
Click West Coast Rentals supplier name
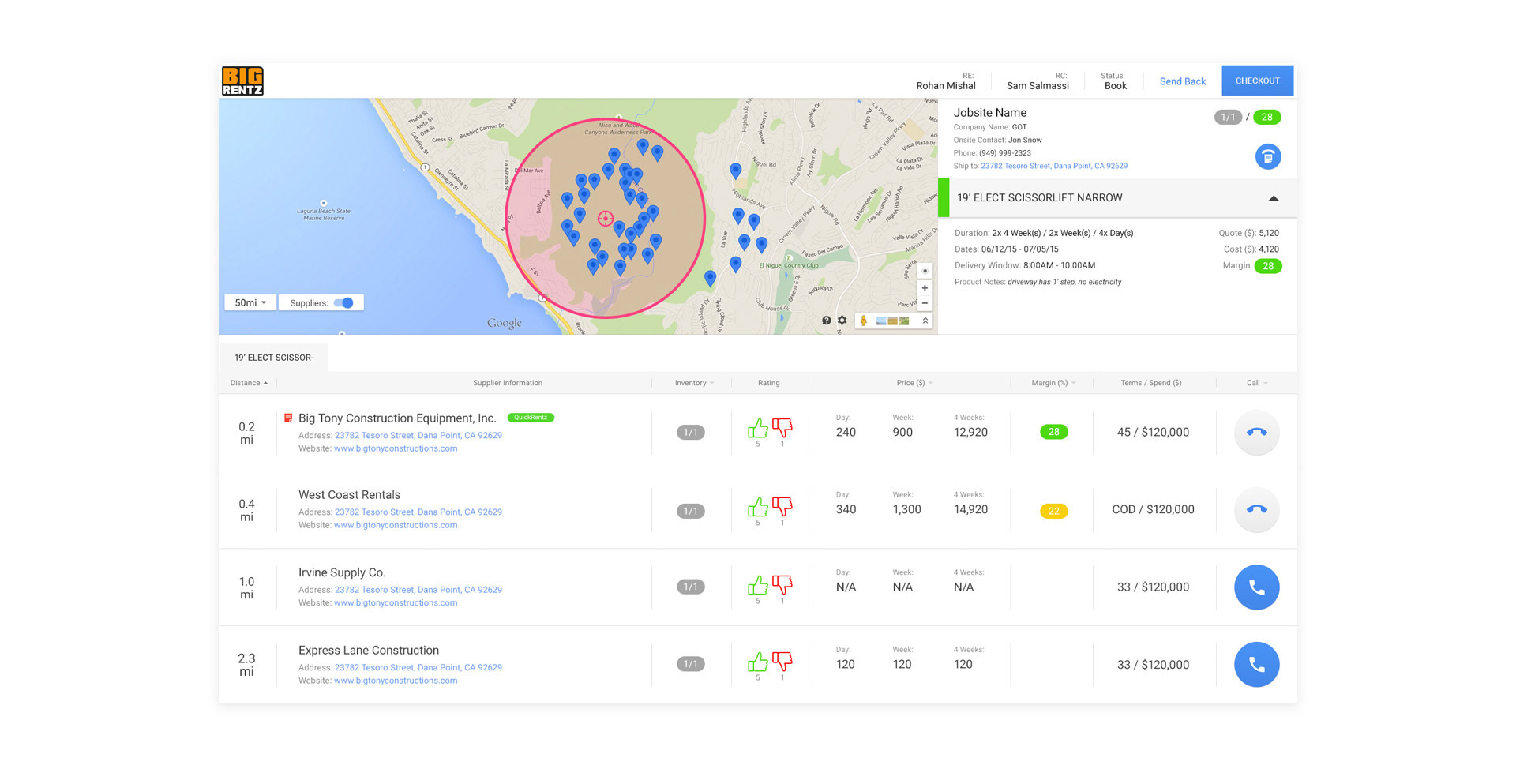coord(349,495)
